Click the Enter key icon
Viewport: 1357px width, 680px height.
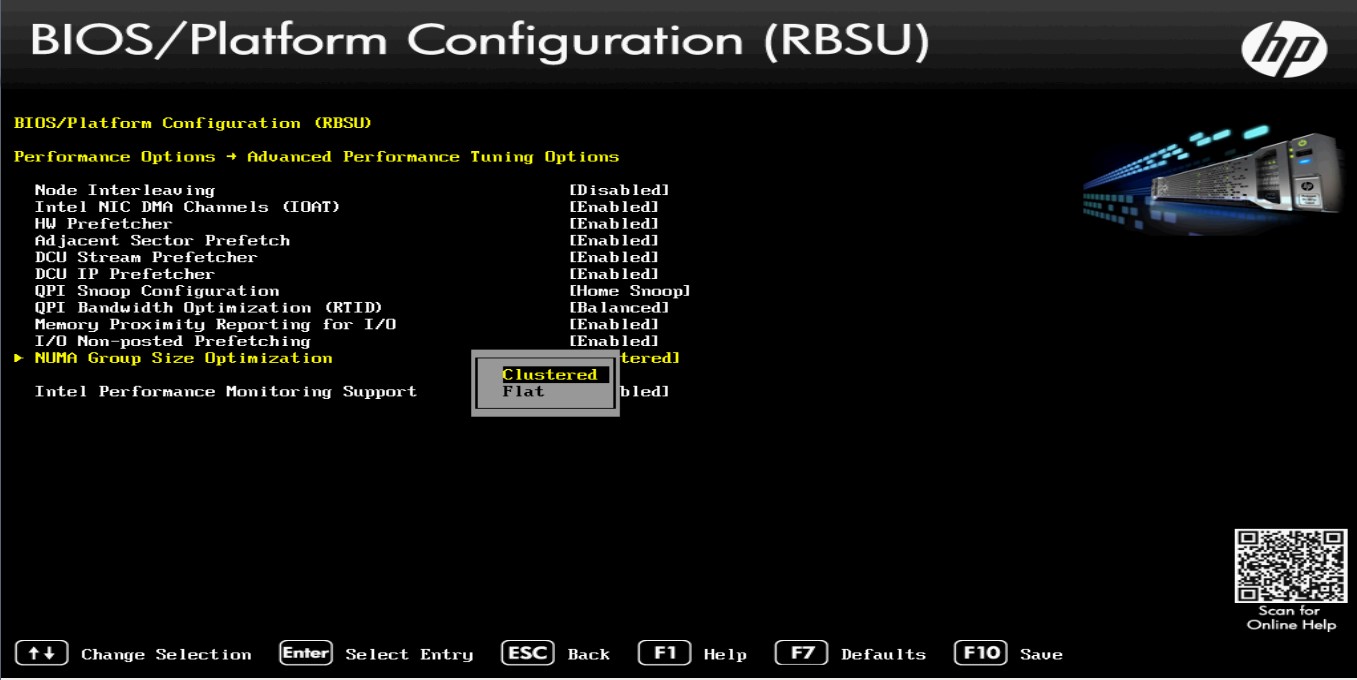306,653
